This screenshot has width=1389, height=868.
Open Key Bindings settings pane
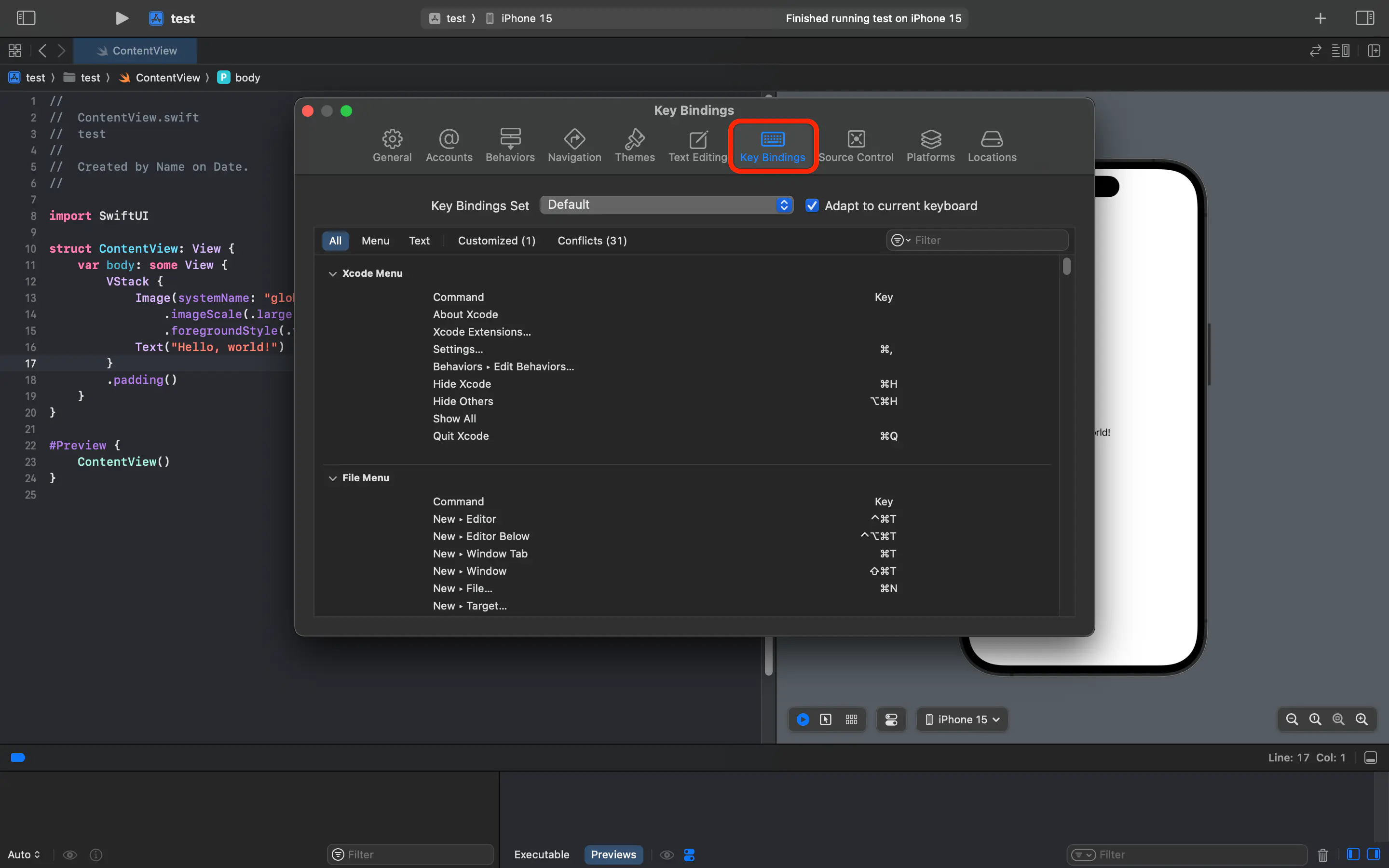[773, 145]
